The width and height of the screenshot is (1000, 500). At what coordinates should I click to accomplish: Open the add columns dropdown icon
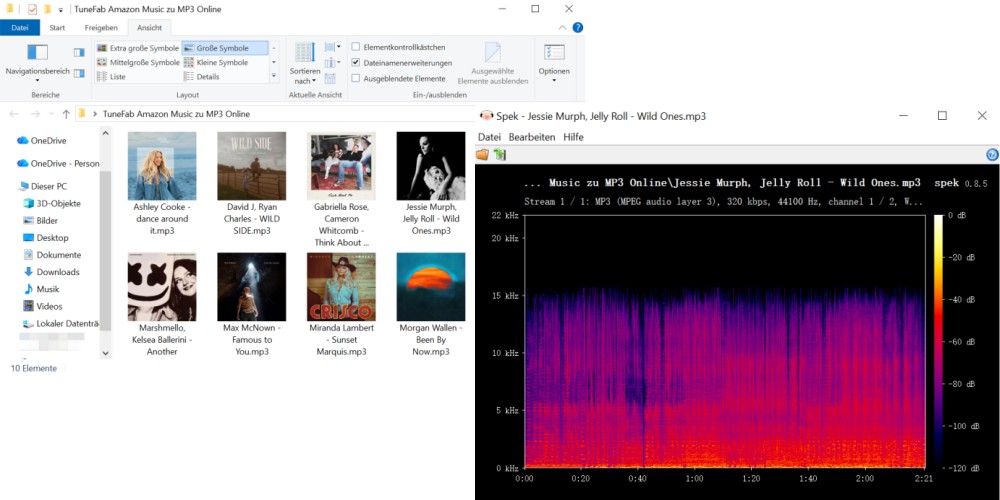(332, 62)
